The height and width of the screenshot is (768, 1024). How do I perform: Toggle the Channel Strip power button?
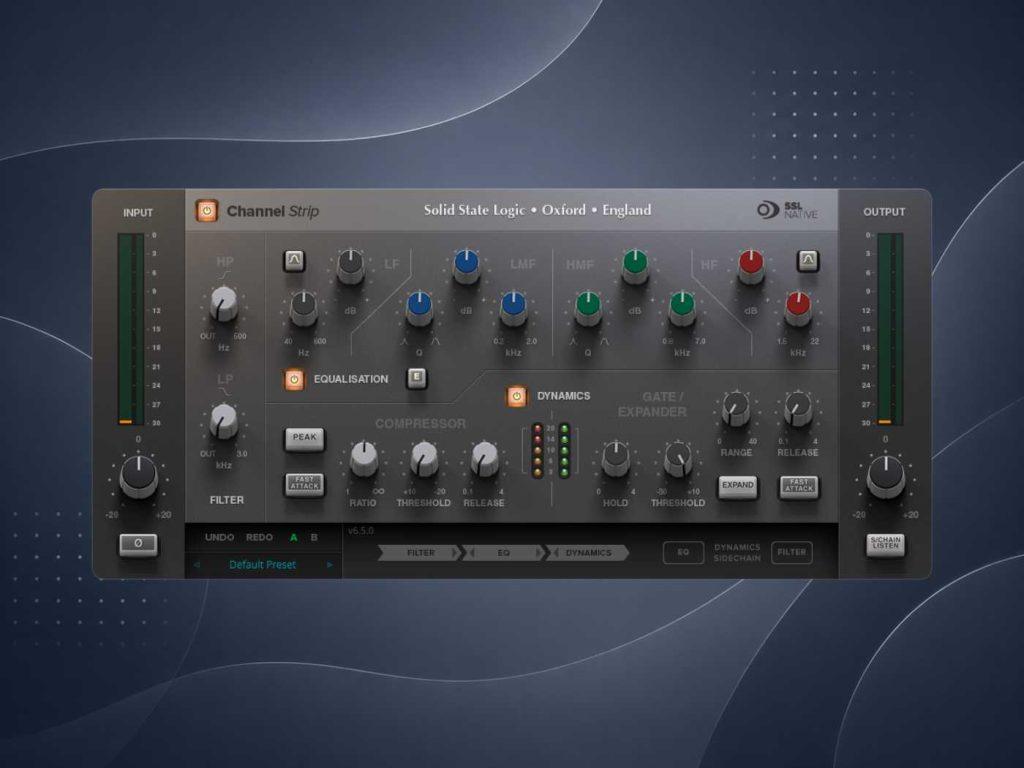pyautogui.click(x=207, y=211)
